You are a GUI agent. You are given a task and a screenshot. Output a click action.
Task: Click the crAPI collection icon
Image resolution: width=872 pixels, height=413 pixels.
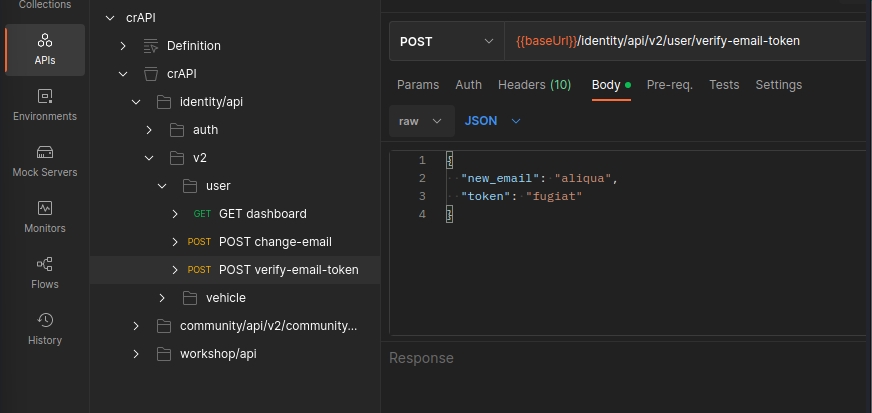click(151, 74)
